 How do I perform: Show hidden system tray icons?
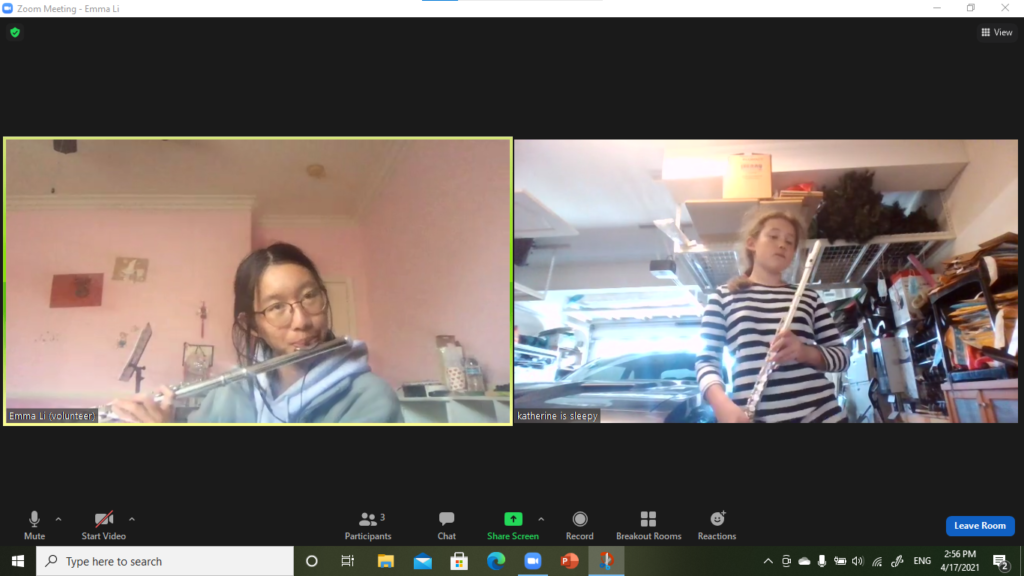(768, 561)
